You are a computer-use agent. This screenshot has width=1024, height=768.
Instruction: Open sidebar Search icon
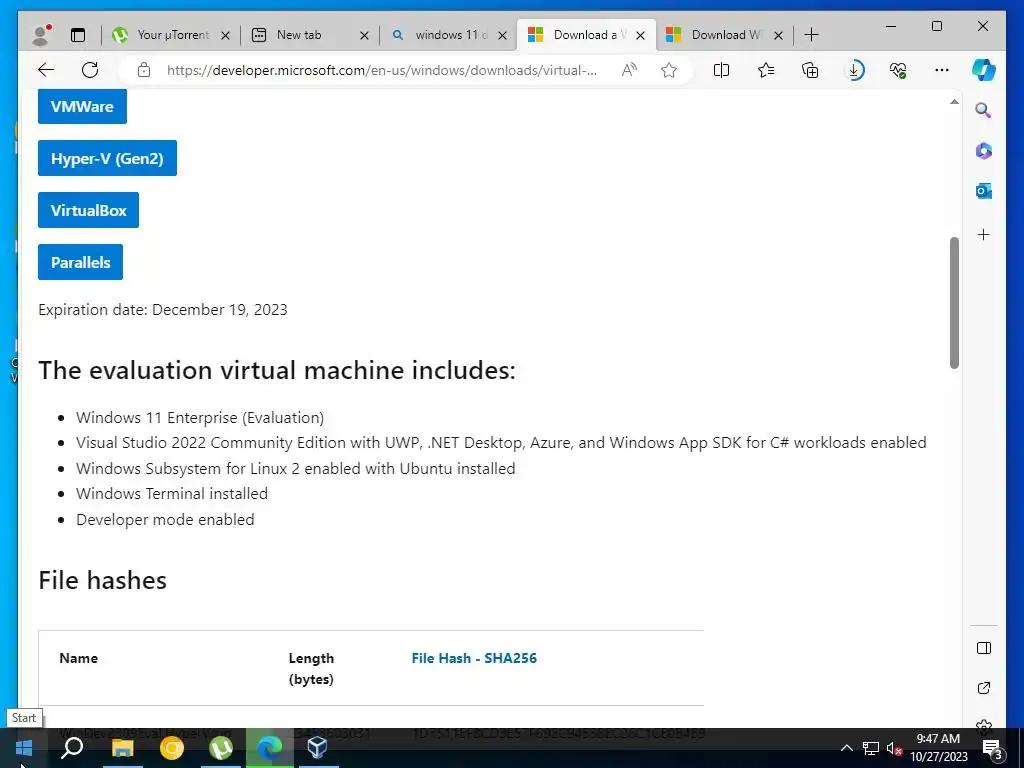984,110
